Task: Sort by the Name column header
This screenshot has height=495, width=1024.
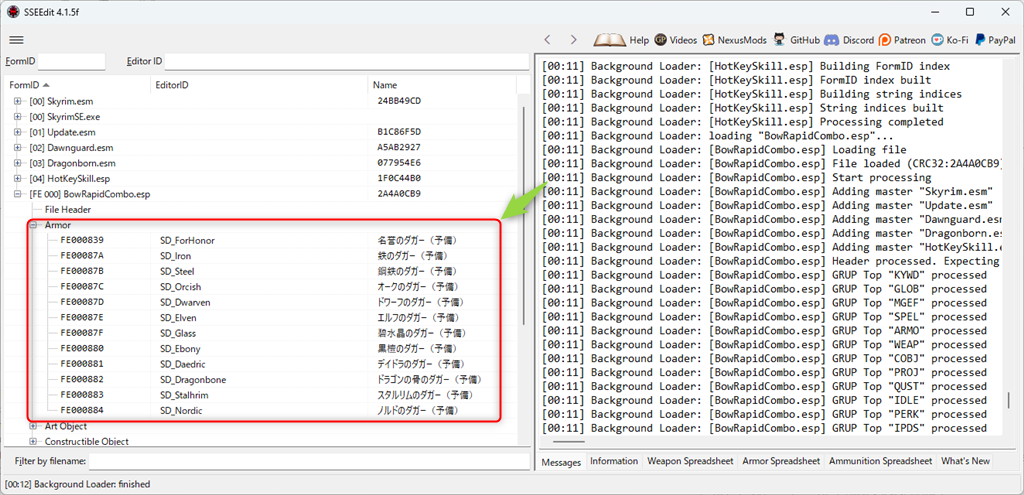Action: coord(442,85)
